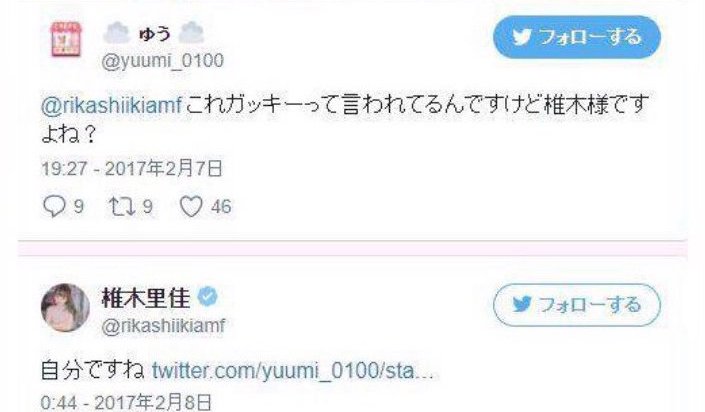Click the Twitter bird in blue follow button
The width and height of the screenshot is (705, 412).
pyautogui.click(x=522, y=37)
